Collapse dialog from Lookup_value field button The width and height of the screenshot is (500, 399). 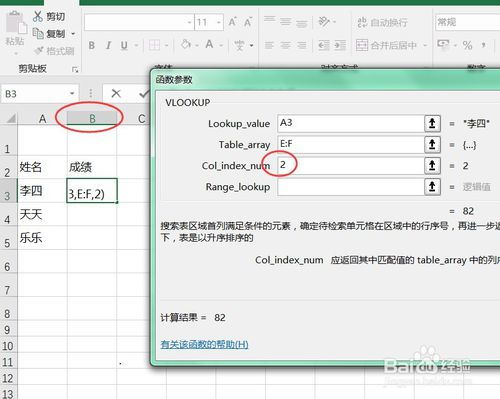(x=432, y=123)
